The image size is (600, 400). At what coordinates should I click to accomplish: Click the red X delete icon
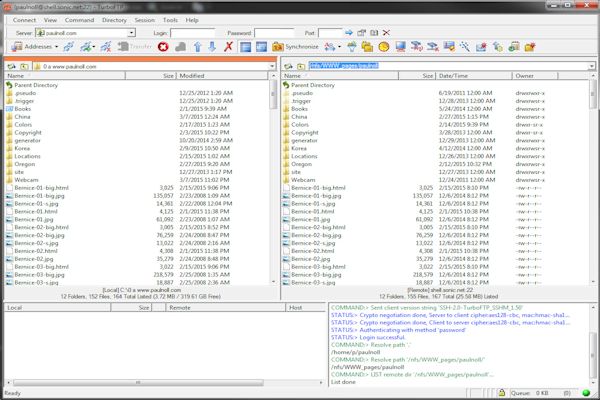point(228,46)
